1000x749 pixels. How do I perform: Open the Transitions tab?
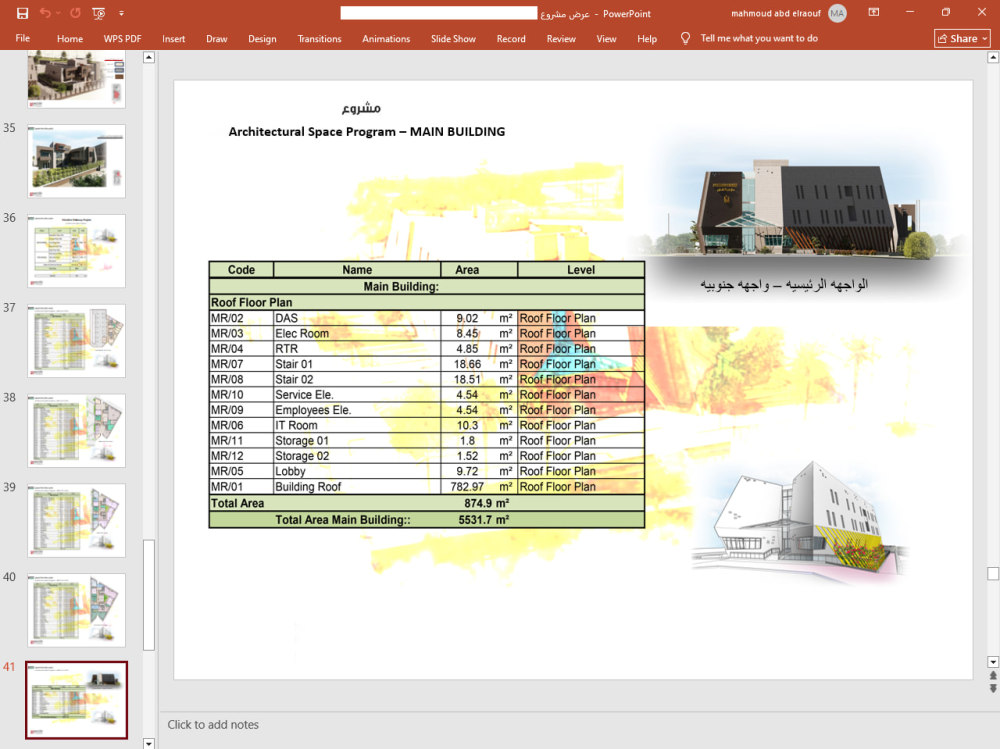[320, 38]
